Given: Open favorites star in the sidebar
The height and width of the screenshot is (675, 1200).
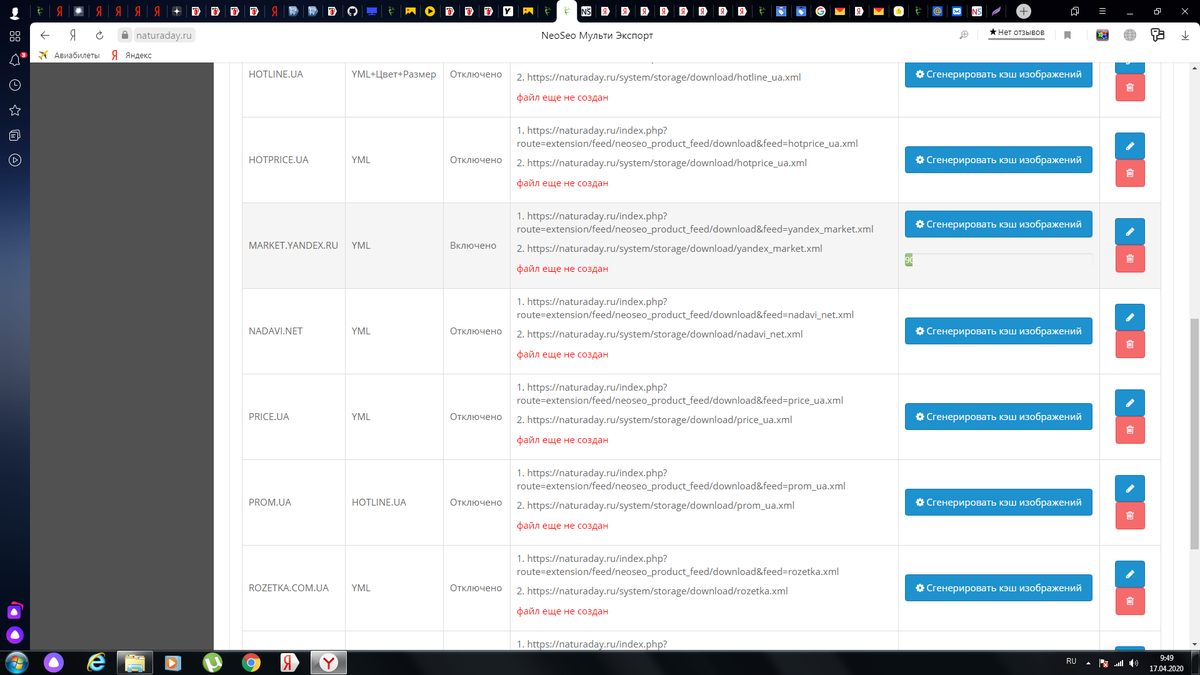Looking at the screenshot, I should tap(15, 110).
